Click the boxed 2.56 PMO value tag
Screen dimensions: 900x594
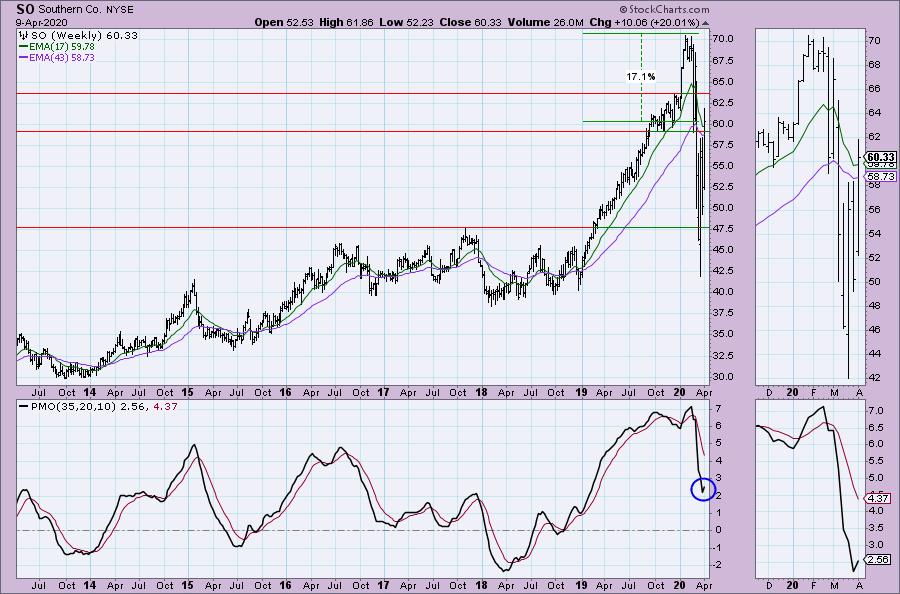(x=879, y=560)
